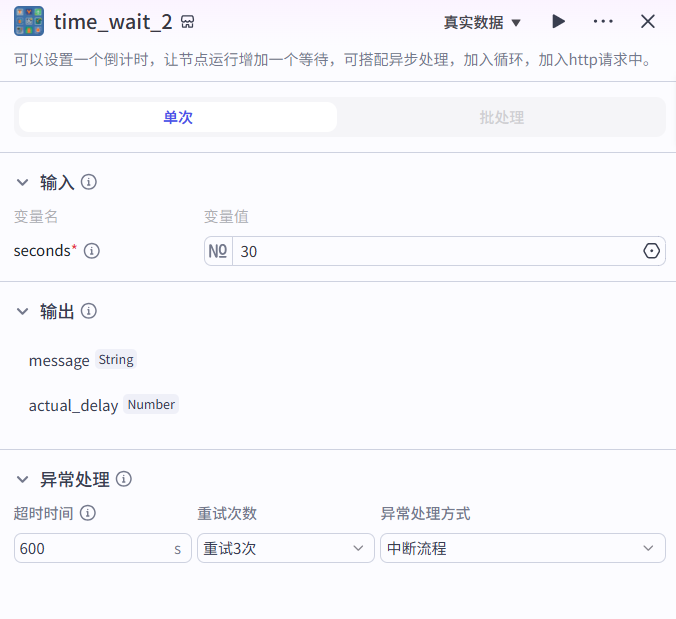Collapse the 输入 section

click(x=22, y=182)
